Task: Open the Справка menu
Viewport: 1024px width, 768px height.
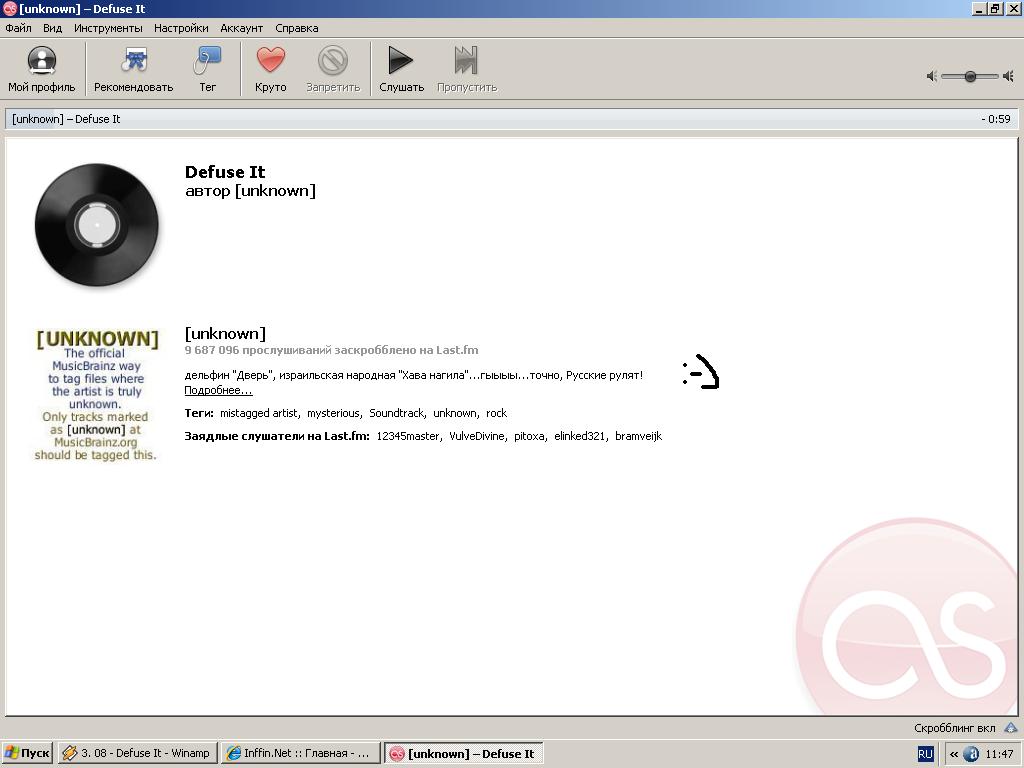Action: [x=296, y=28]
